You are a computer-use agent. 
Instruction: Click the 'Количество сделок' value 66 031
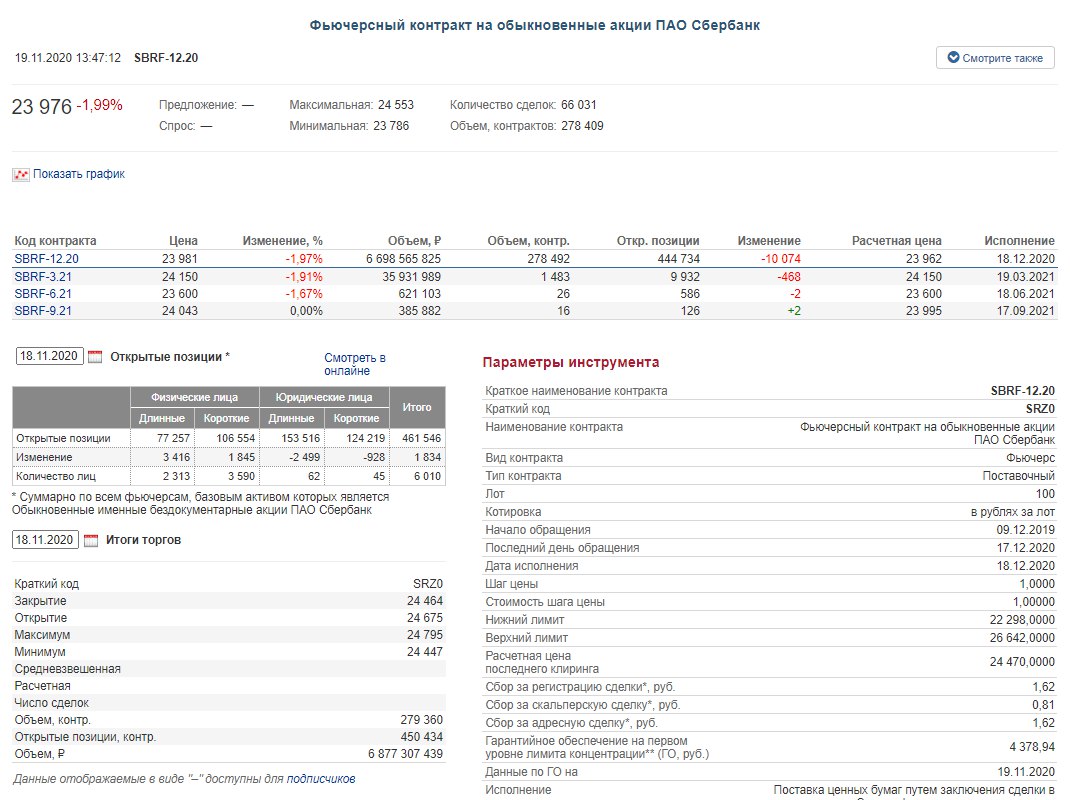point(579,104)
